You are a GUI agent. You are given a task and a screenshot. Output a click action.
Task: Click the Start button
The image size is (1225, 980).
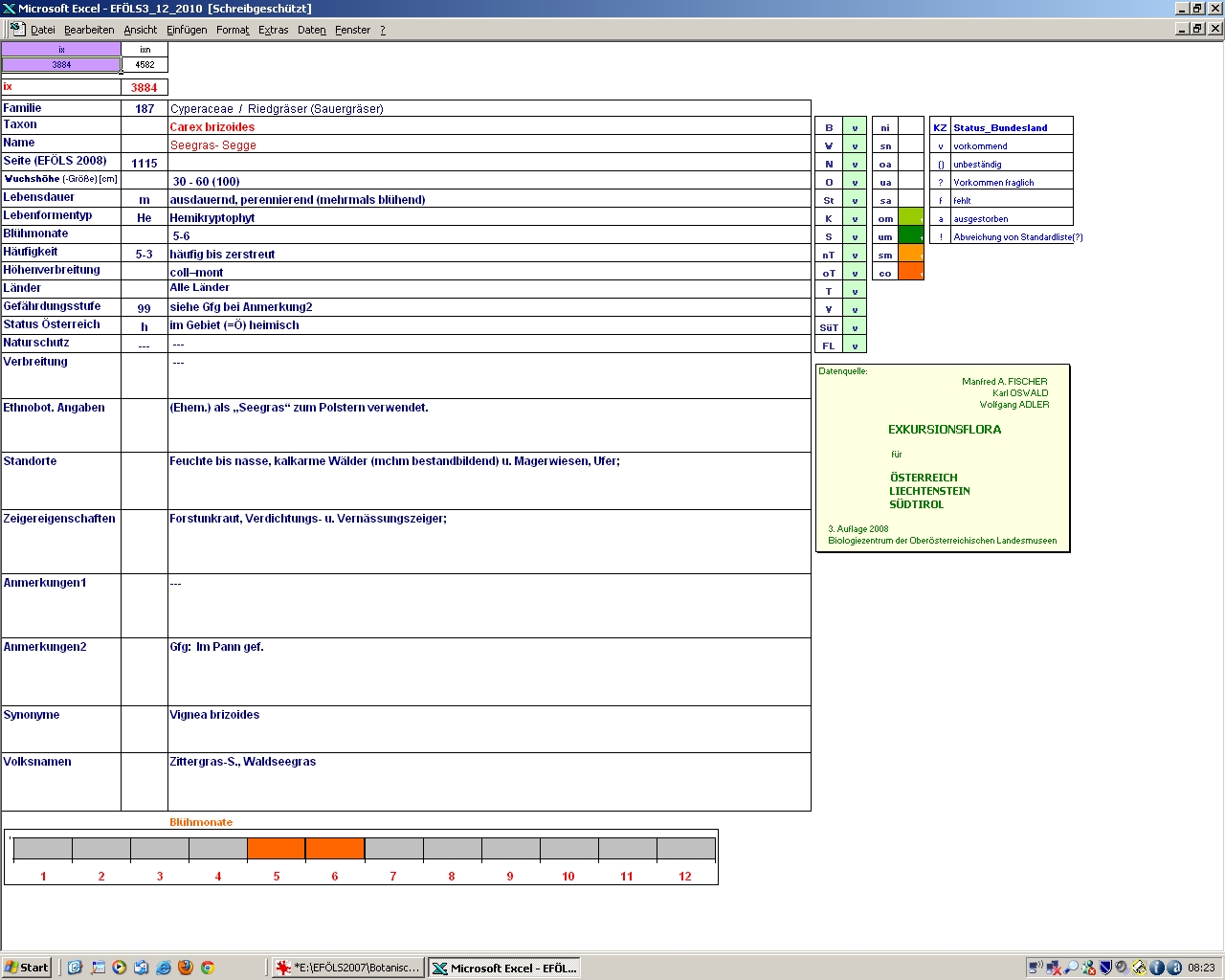27,968
